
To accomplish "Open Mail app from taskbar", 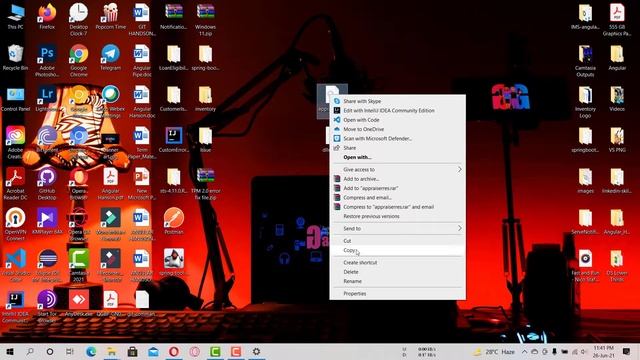I will pos(153,351).
